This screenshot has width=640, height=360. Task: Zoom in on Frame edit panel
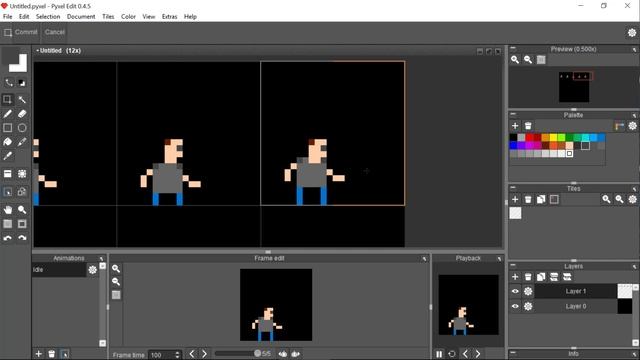(x=116, y=269)
